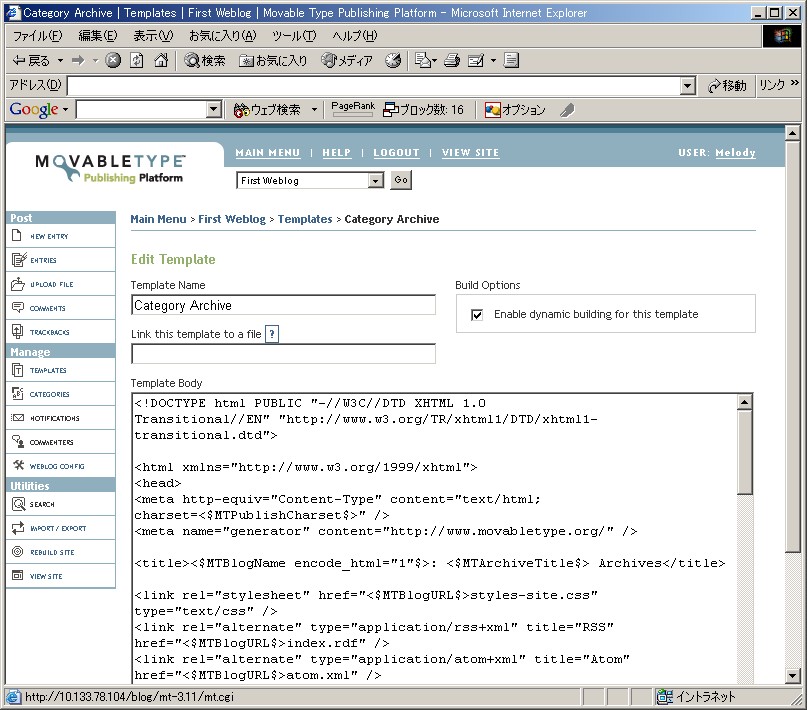Open the address bar dropdown list
Image resolution: width=807 pixels, height=710 pixels.
pyautogui.click(x=687, y=86)
